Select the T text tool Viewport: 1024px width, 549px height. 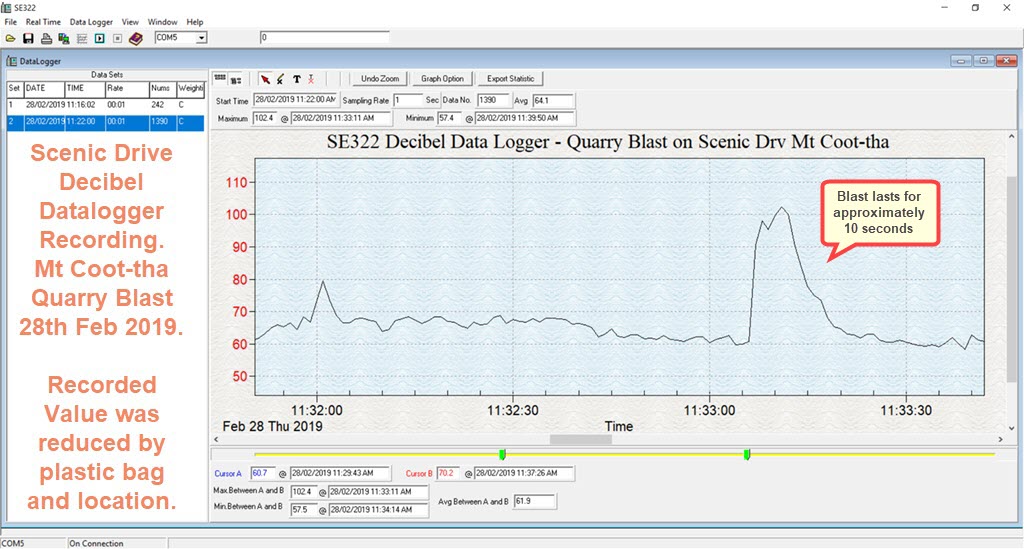pyautogui.click(x=296, y=79)
